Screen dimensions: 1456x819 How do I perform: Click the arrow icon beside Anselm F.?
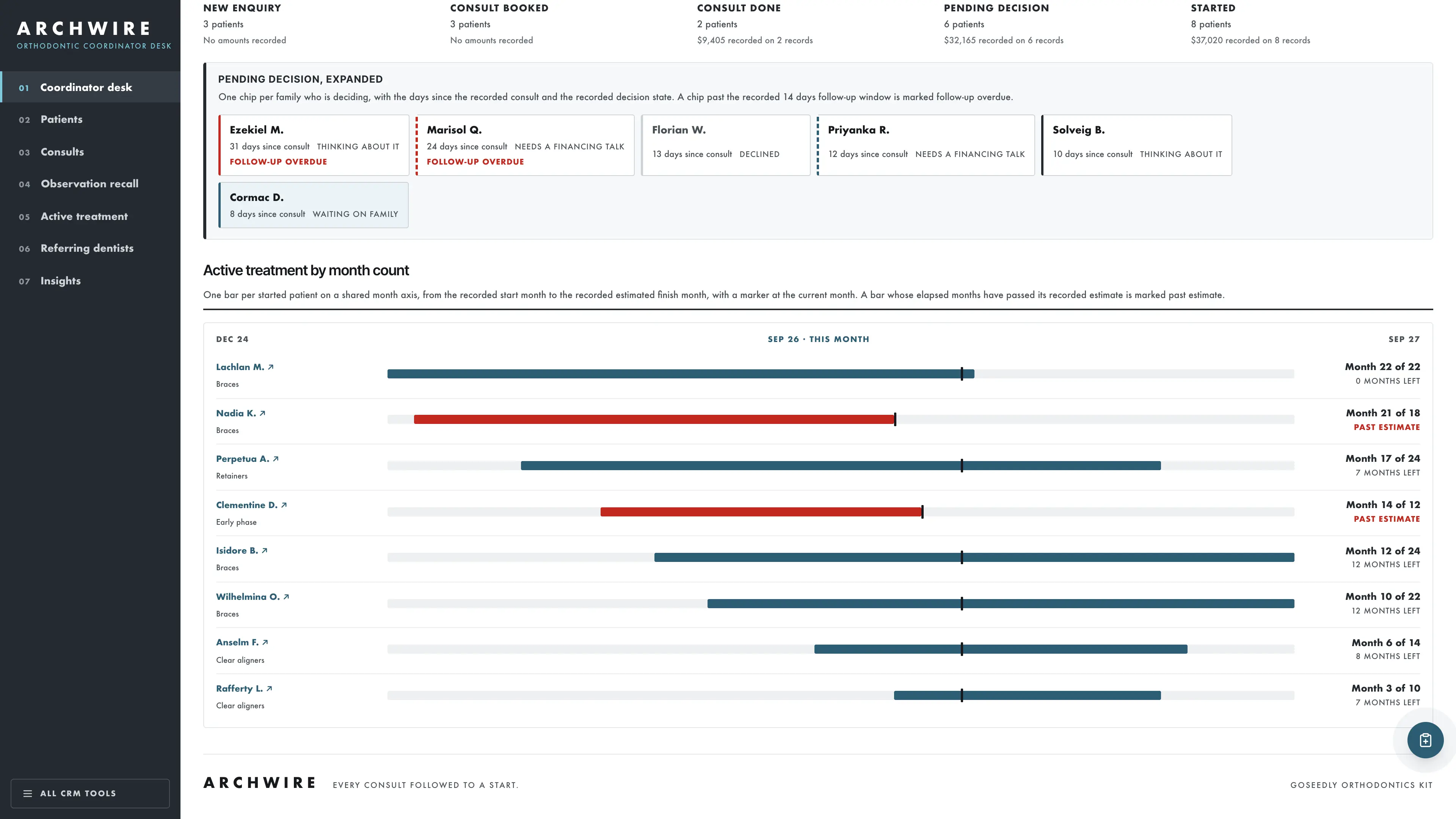click(x=265, y=643)
